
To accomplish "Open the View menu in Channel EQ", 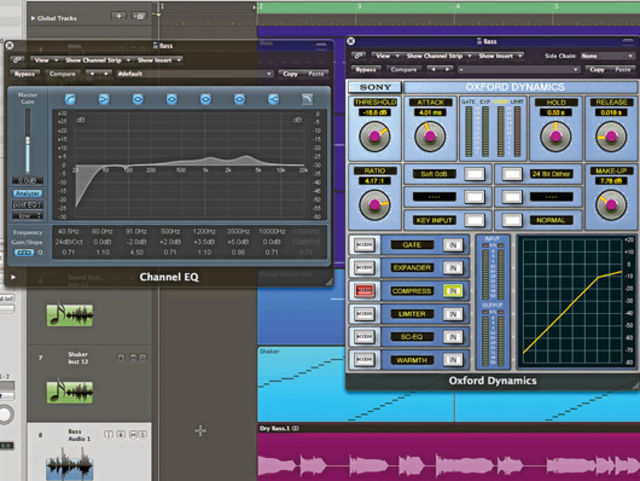I will point(45,60).
